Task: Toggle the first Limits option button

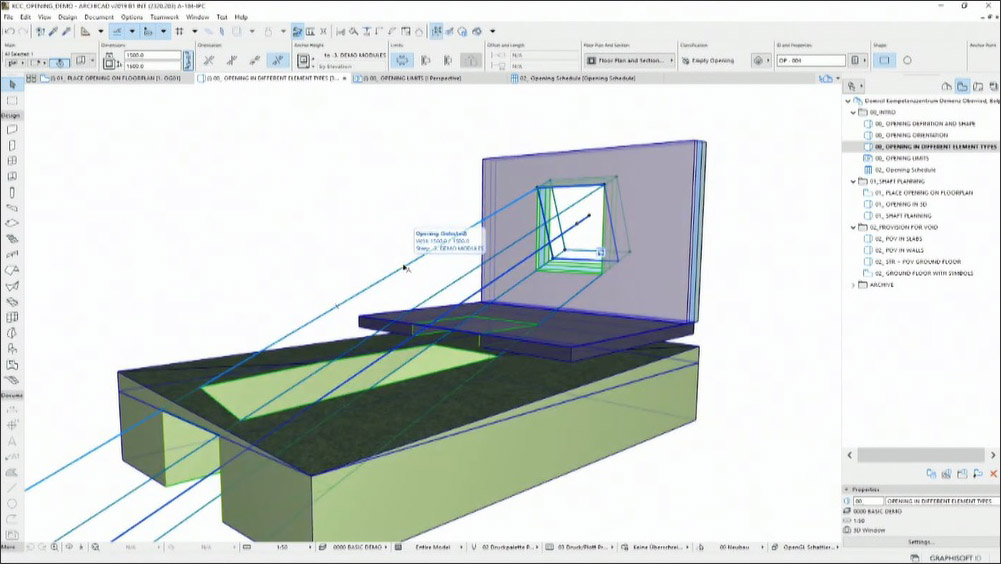Action: coord(402,61)
